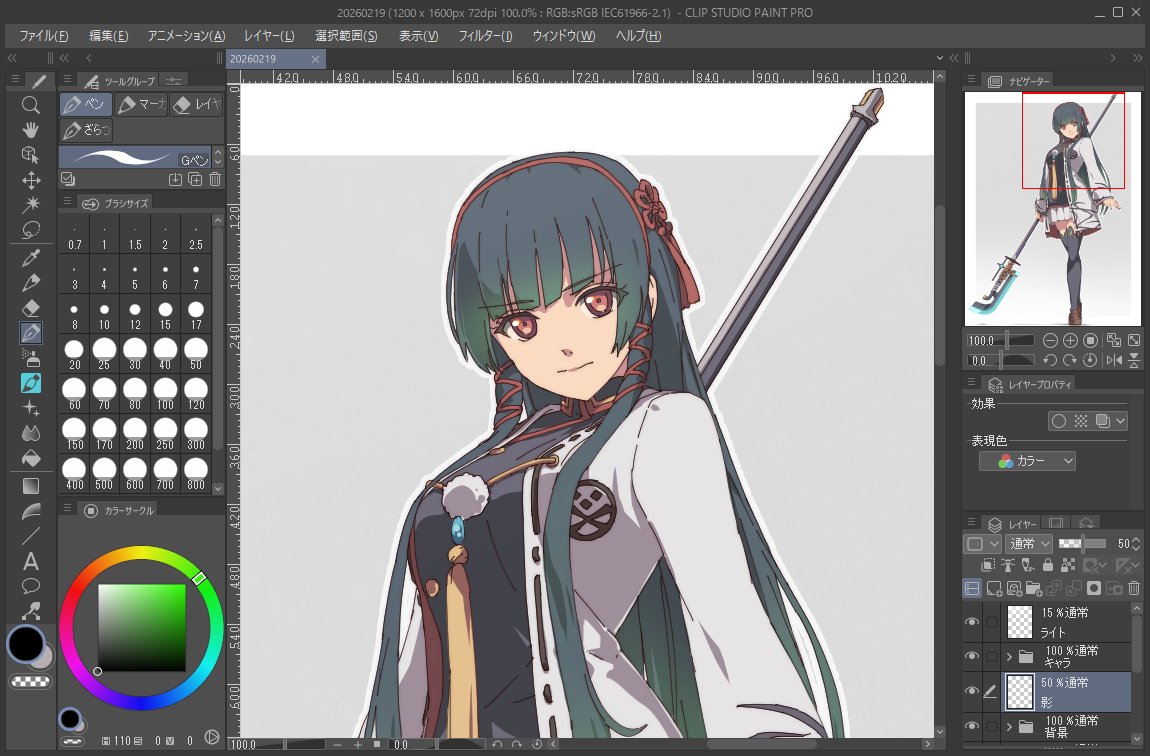The image size is (1150, 756).
Task: Select the Fill bucket tool
Action: 30,458
